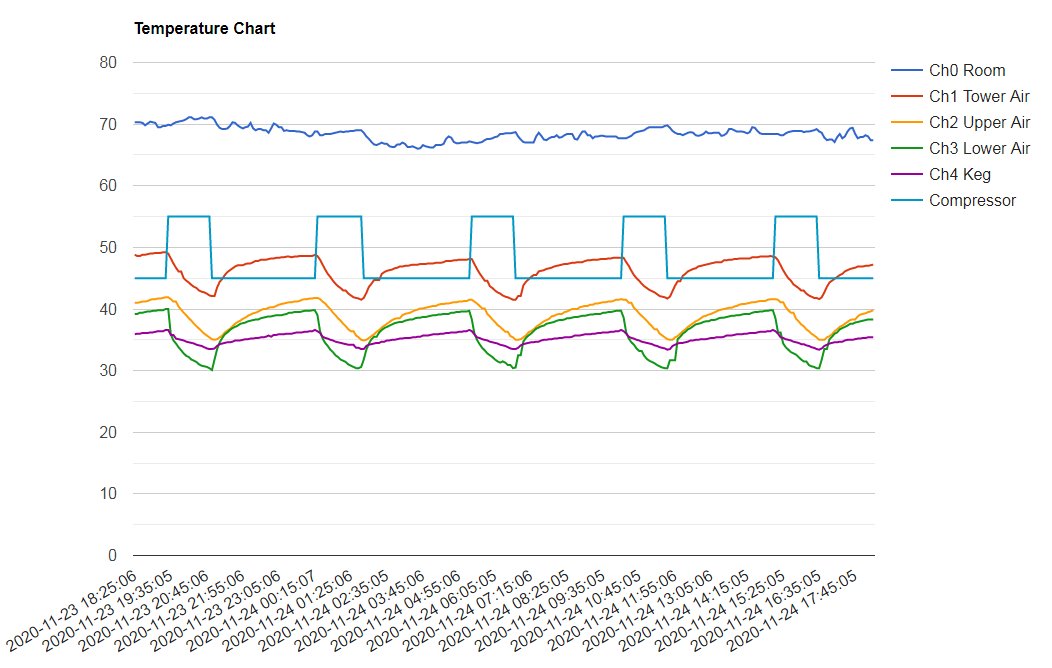Click the 2020-11-24 00:15:07 time axis label

252,610
